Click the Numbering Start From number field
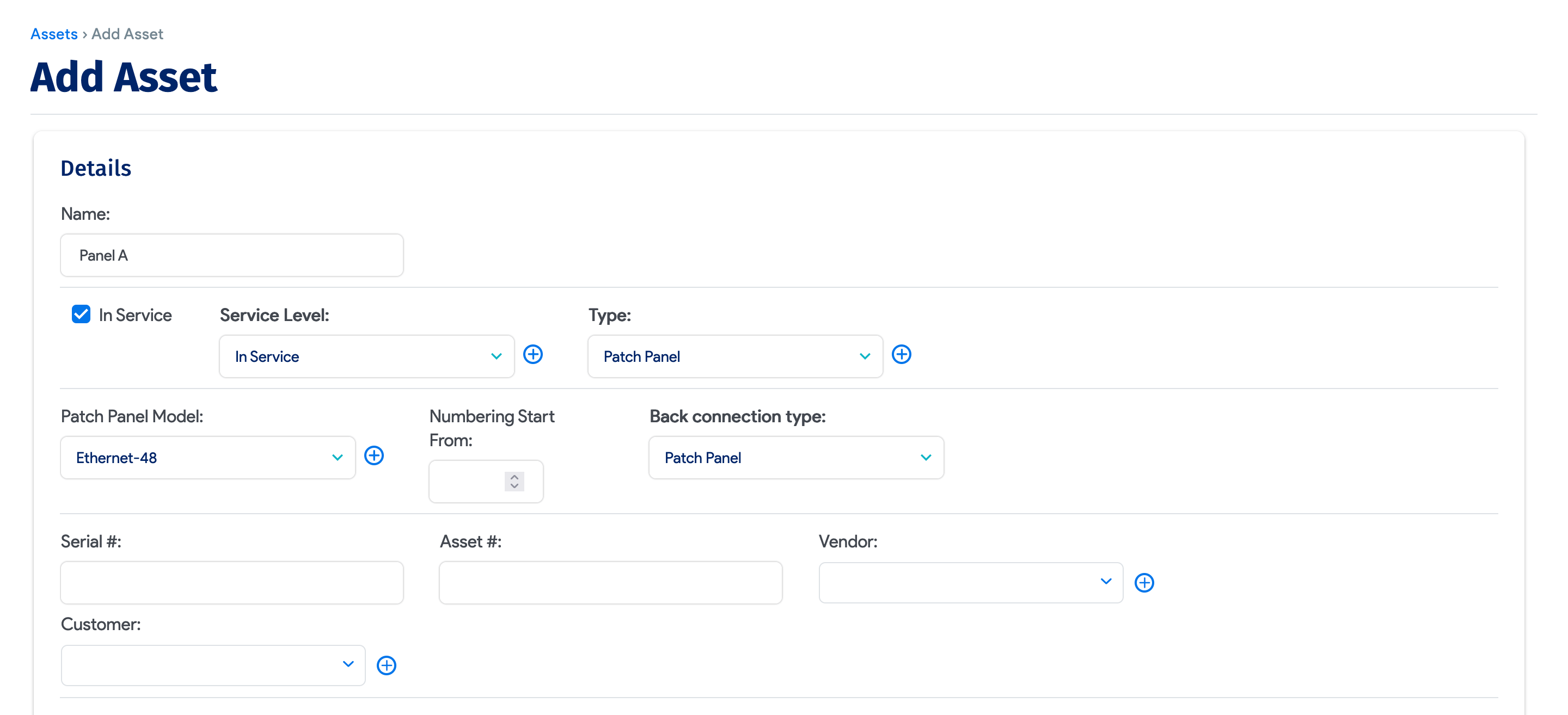 (x=465, y=482)
